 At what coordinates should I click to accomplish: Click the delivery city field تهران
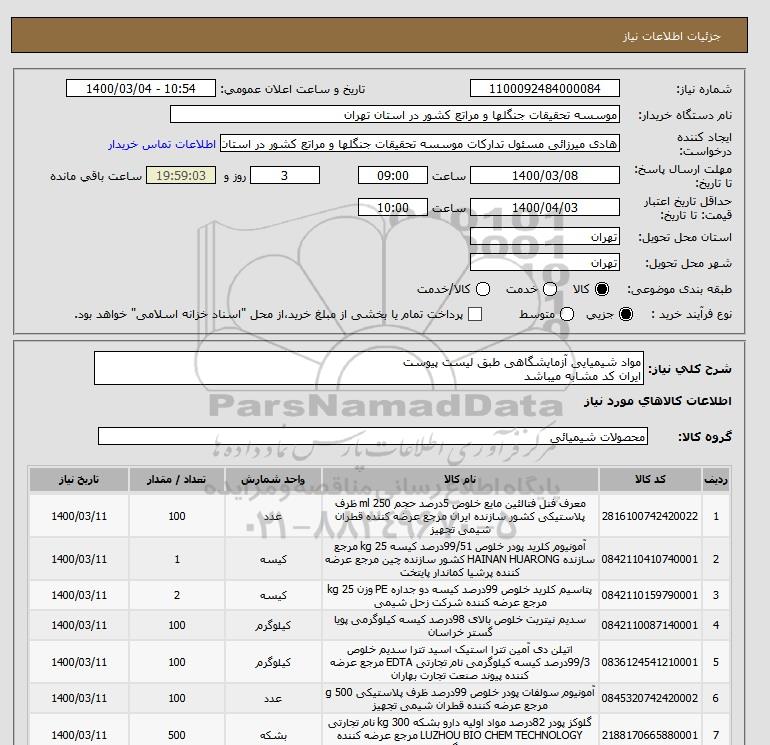[545, 262]
